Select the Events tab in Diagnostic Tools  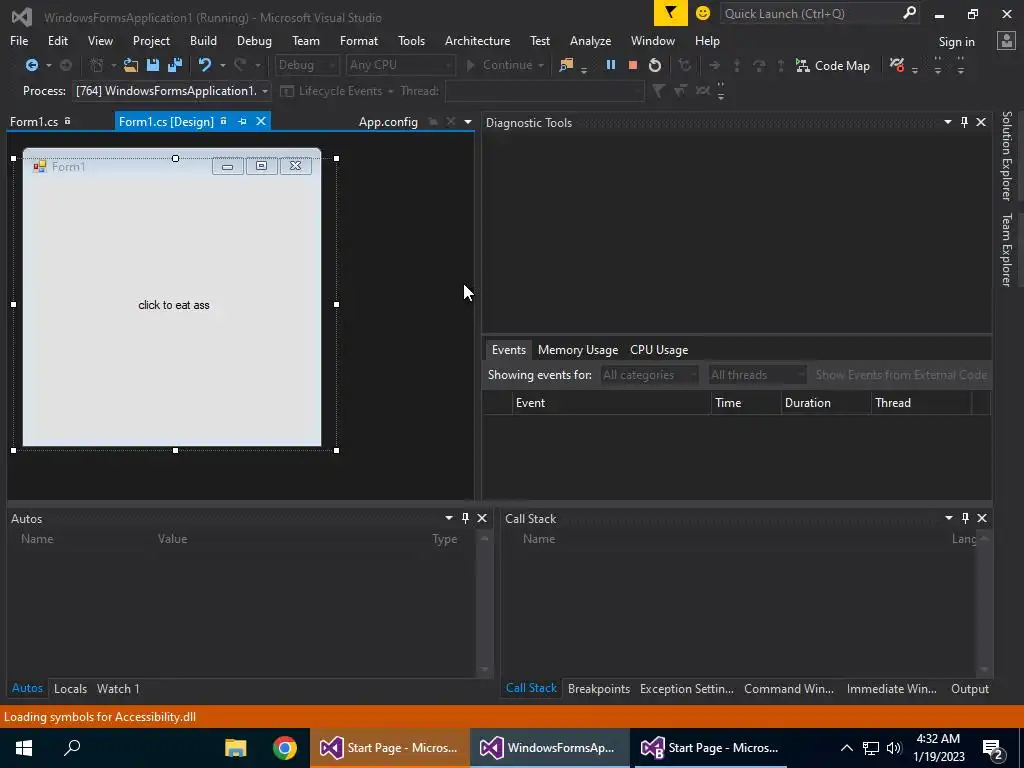pyautogui.click(x=508, y=349)
